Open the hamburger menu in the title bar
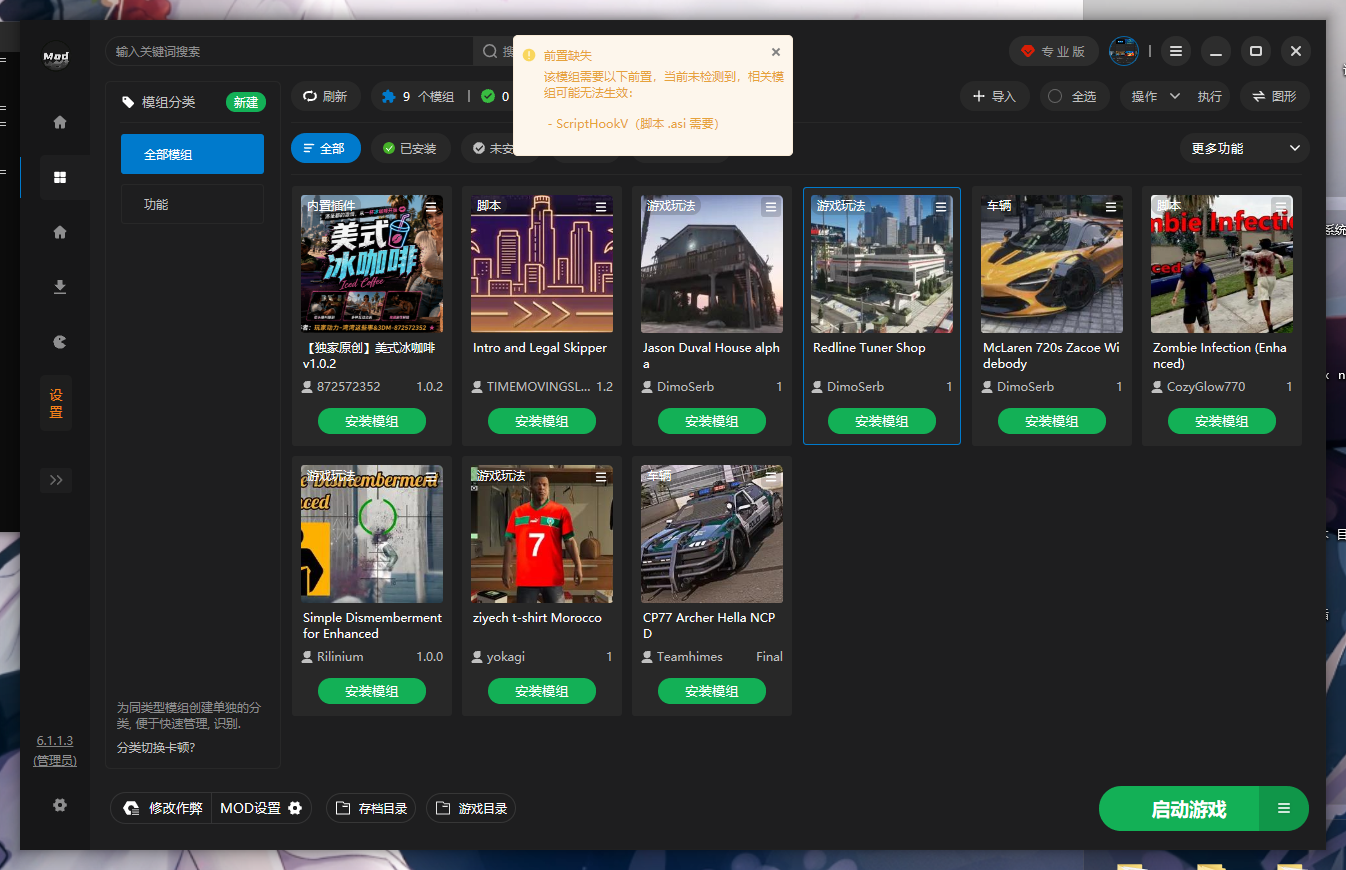The height and width of the screenshot is (870, 1346). [x=1176, y=51]
